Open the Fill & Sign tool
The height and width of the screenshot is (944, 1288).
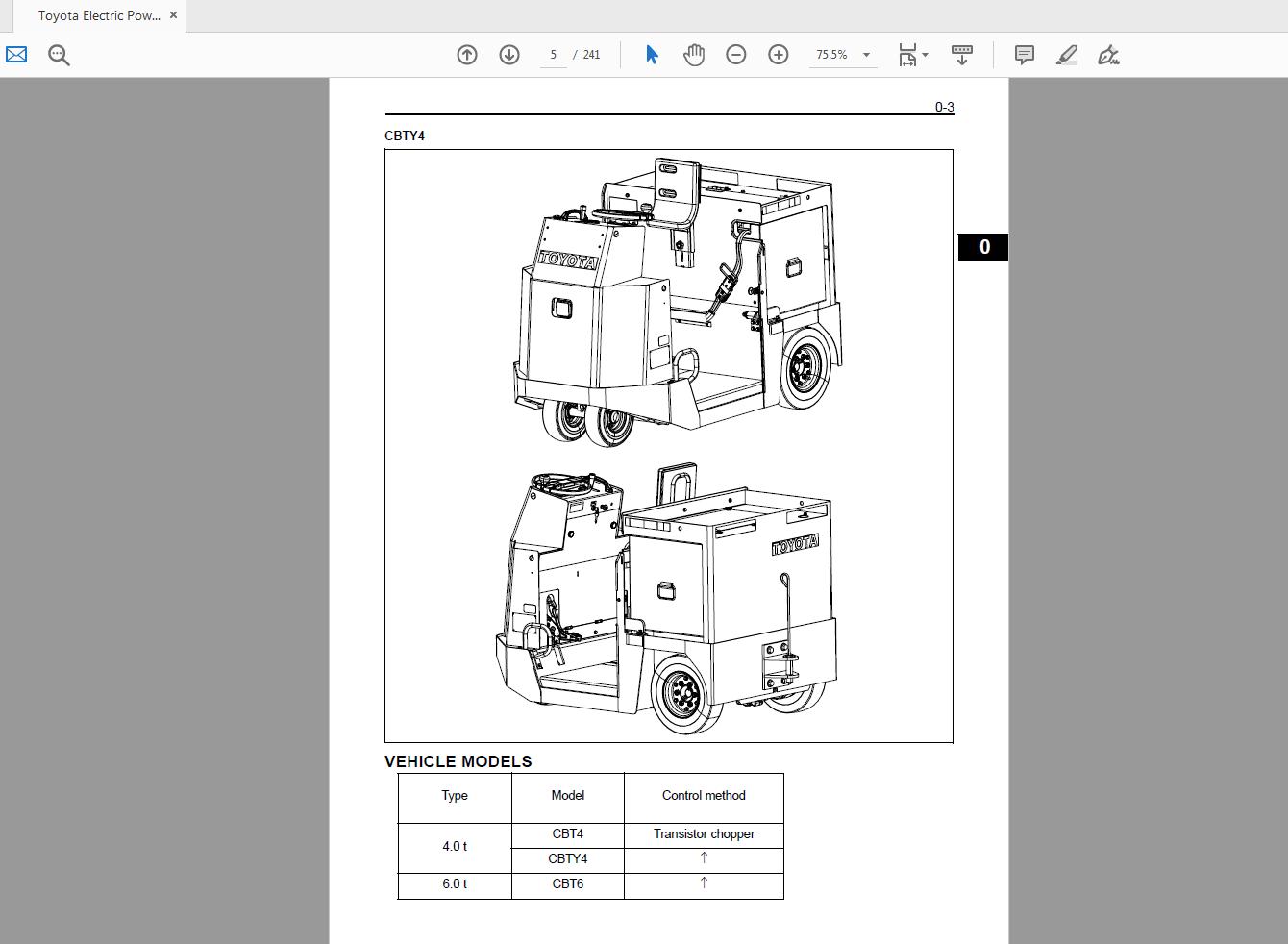tap(1108, 55)
